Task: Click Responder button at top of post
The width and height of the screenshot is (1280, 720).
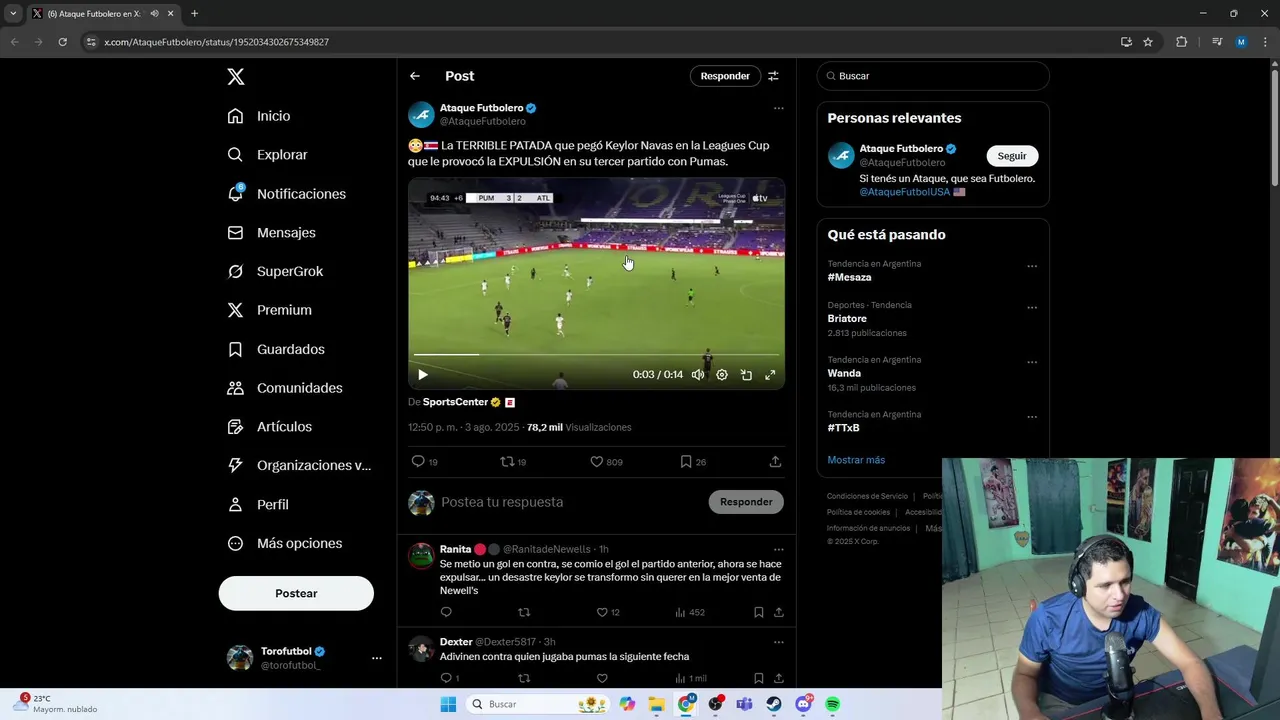Action: [x=725, y=76]
